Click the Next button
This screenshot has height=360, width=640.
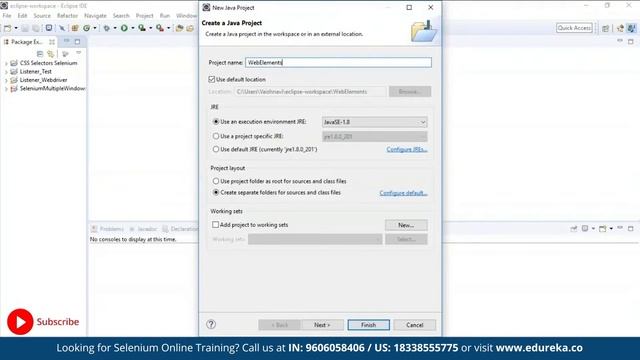(x=322, y=325)
